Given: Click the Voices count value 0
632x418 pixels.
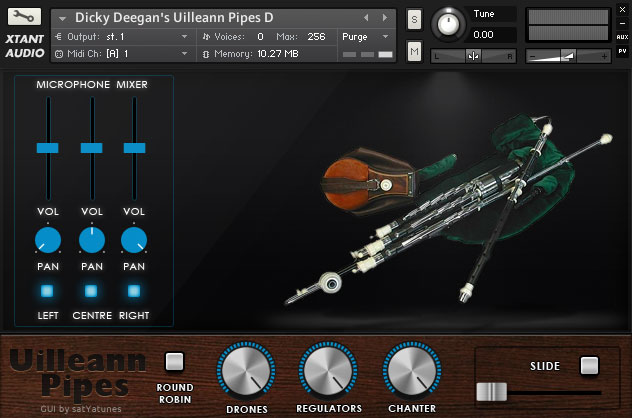Looking at the screenshot, I should pos(260,37).
